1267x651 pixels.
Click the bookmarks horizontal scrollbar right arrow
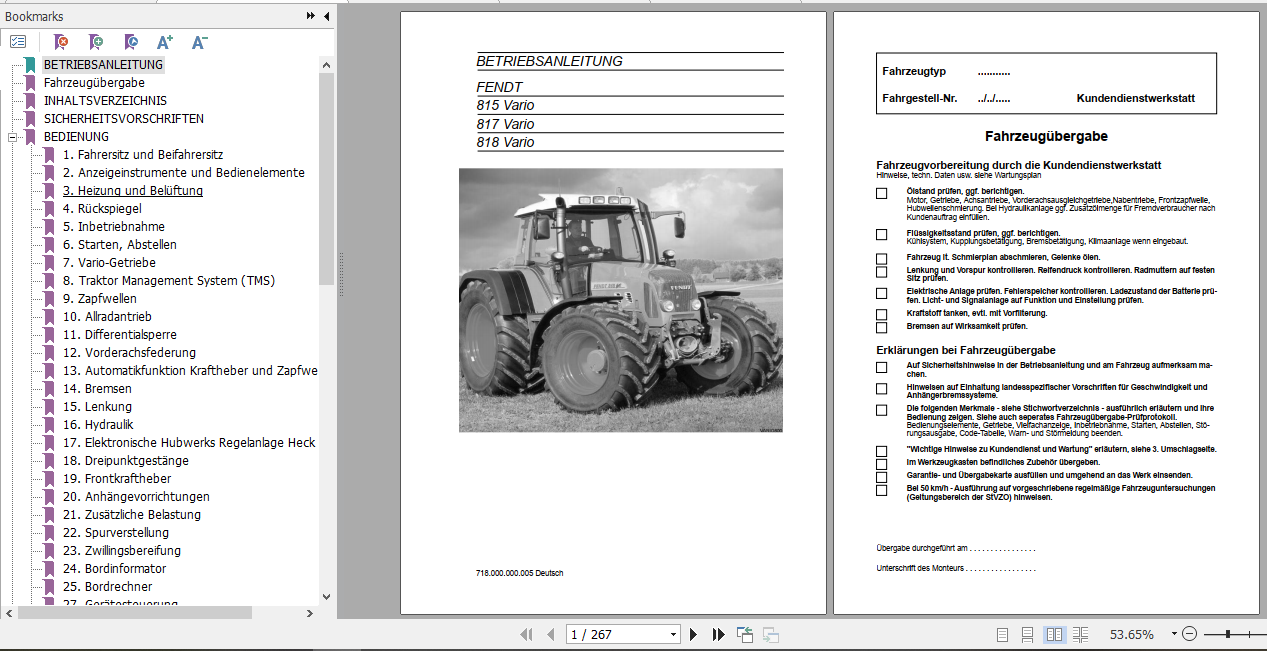click(x=309, y=613)
